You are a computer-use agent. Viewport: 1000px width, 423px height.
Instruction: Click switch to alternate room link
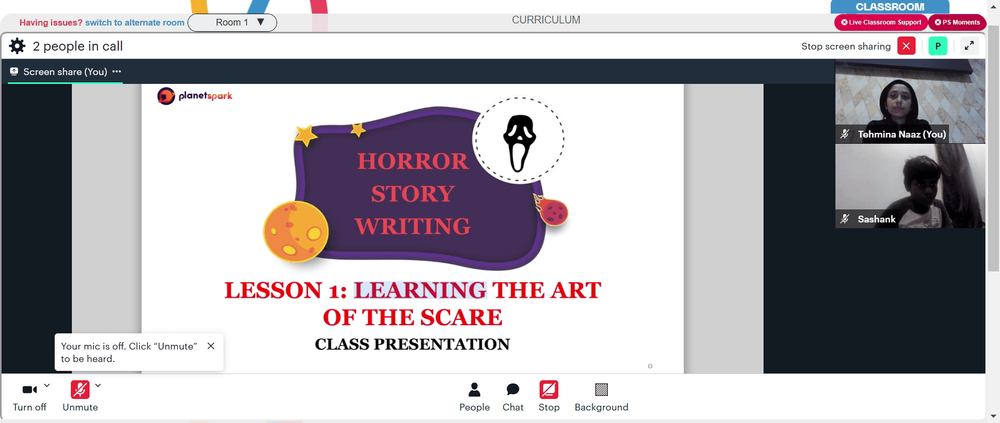135,22
